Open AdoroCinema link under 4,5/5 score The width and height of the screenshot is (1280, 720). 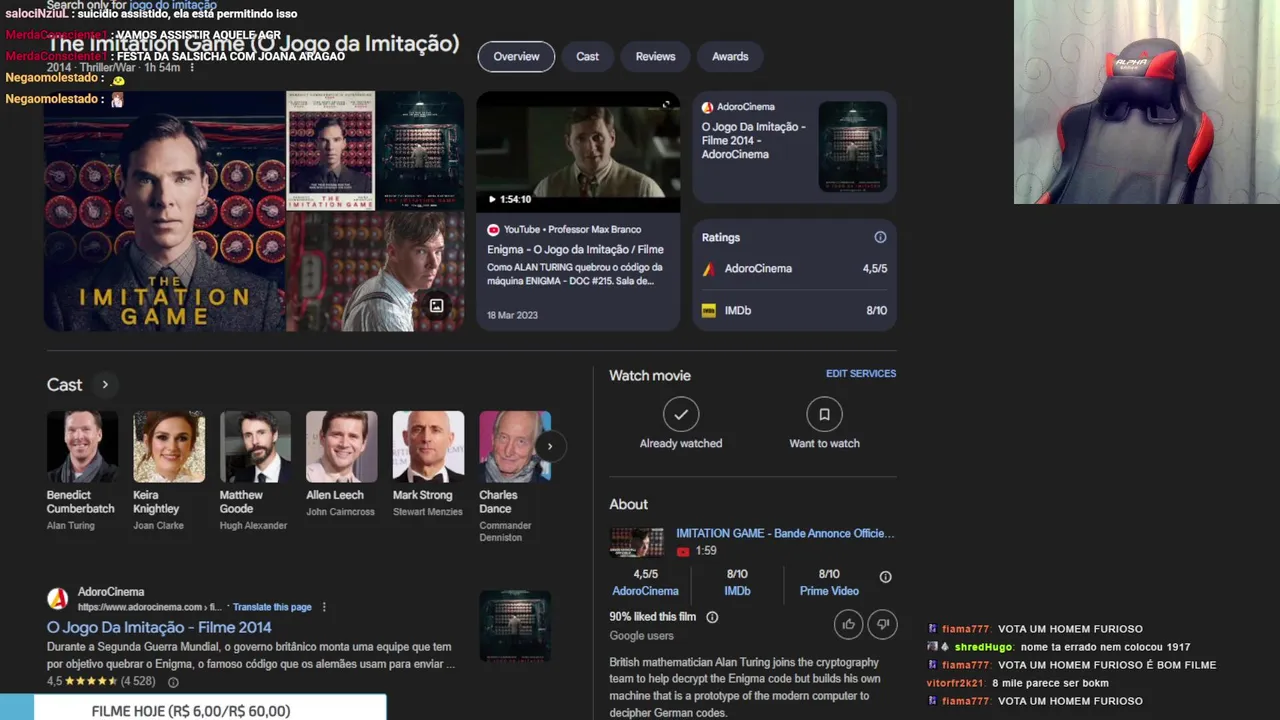tap(645, 591)
